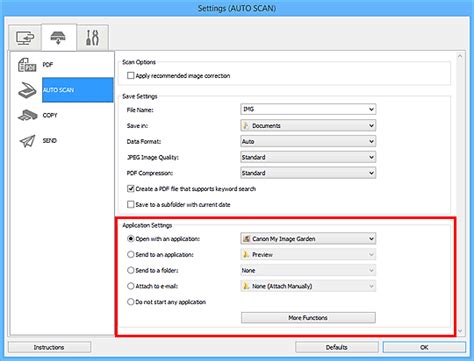Viewport: 474px width, 361px height.
Task: Click the More Functions button
Action: click(x=308, y=318)
